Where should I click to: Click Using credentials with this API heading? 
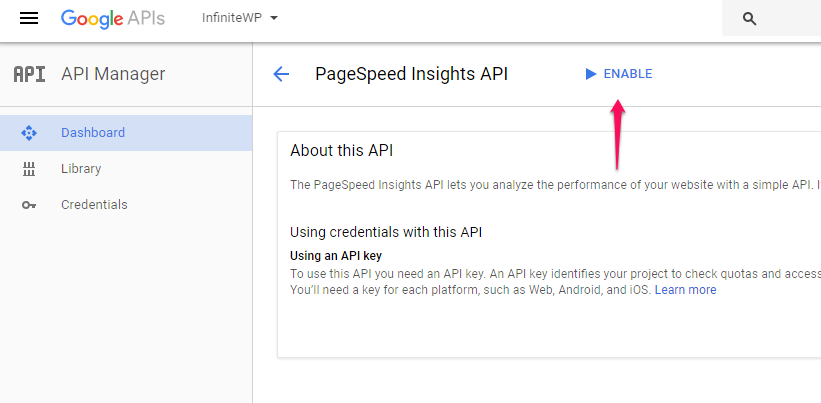click(x=386, y=232)
